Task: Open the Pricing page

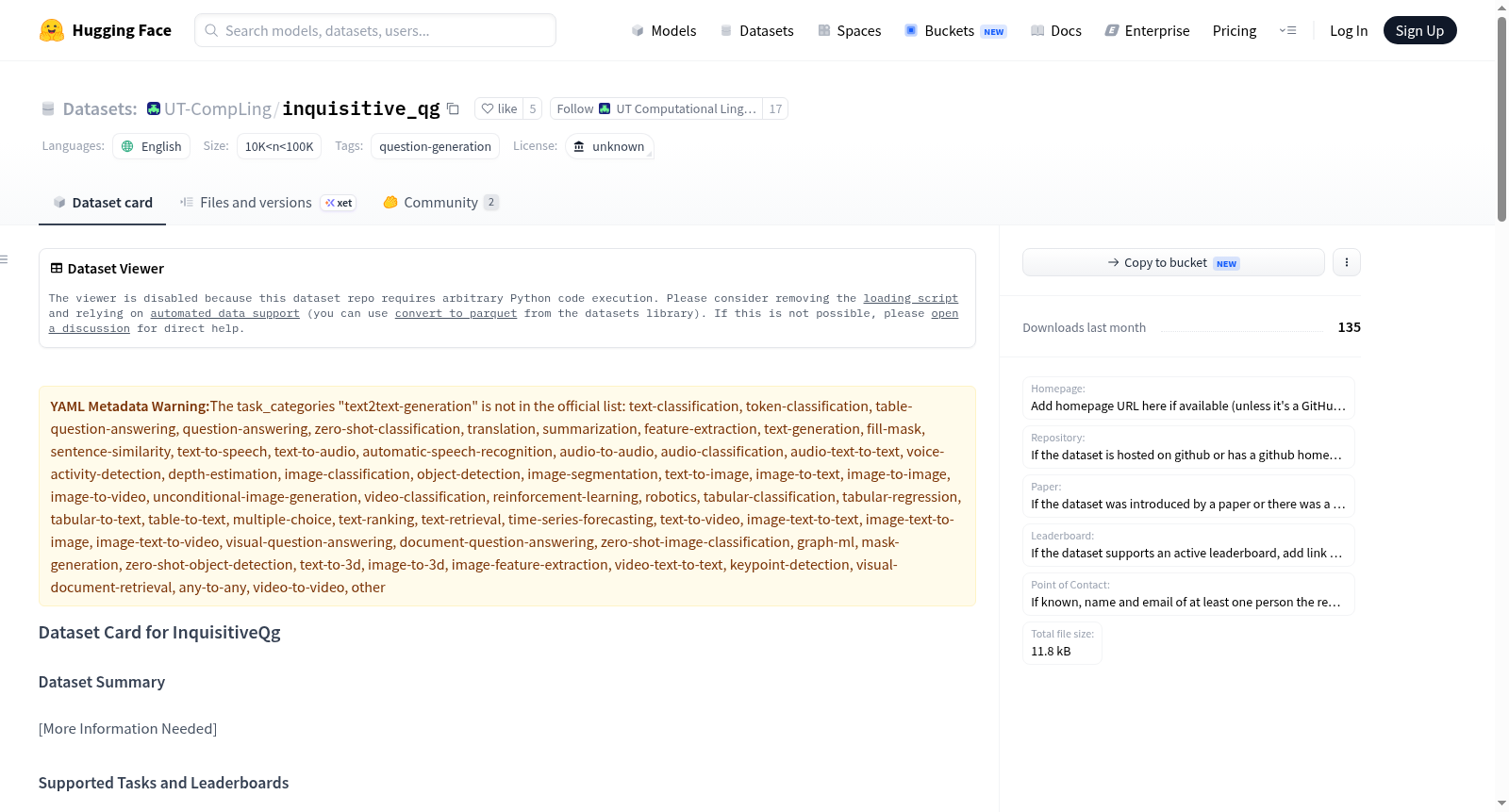Action: pyautogui.click(x=1235, y=30)
